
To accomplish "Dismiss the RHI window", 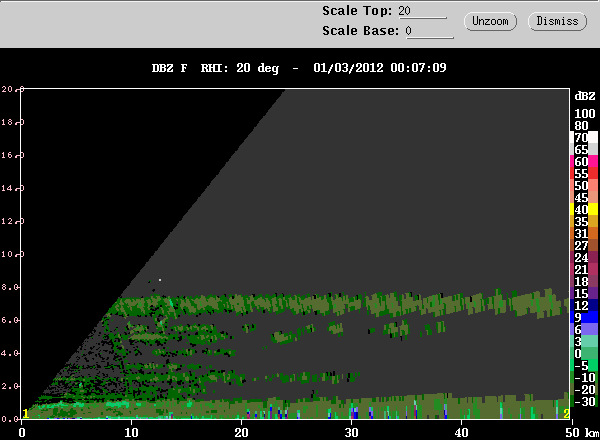I will click(557, 21).
